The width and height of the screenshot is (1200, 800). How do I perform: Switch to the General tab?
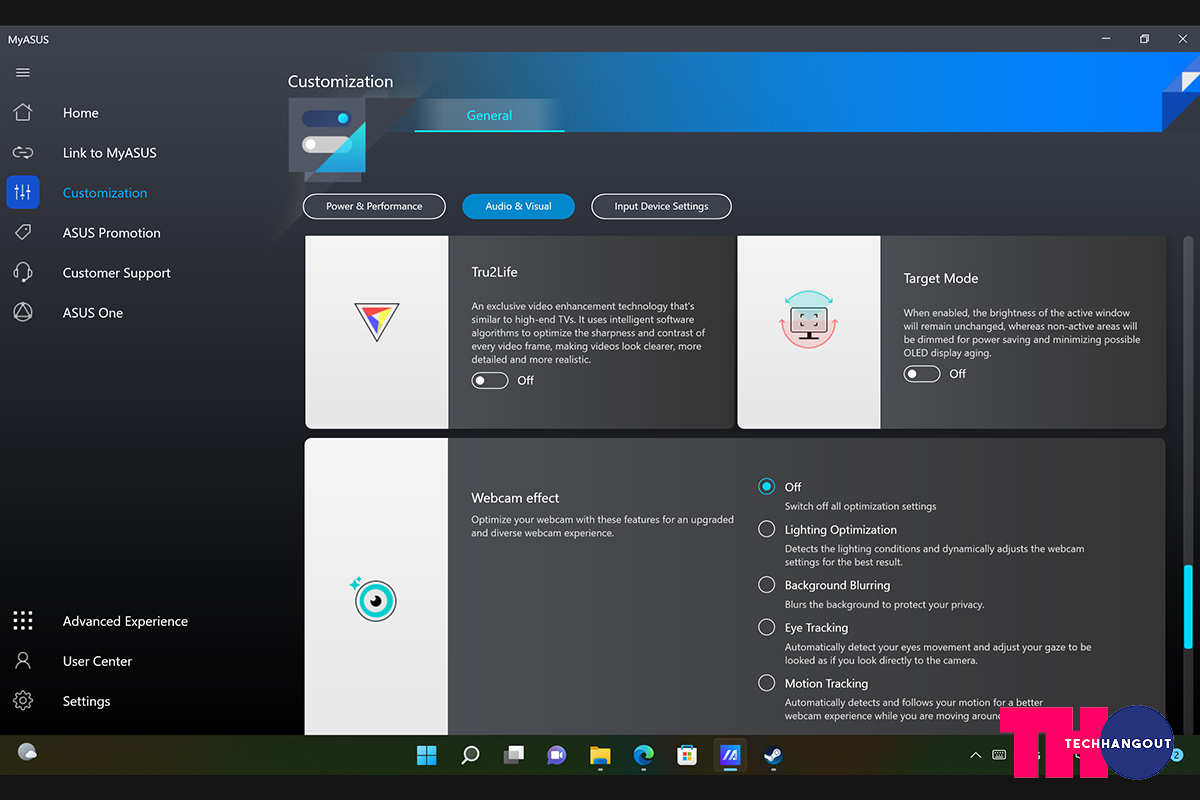pos(489,116)
